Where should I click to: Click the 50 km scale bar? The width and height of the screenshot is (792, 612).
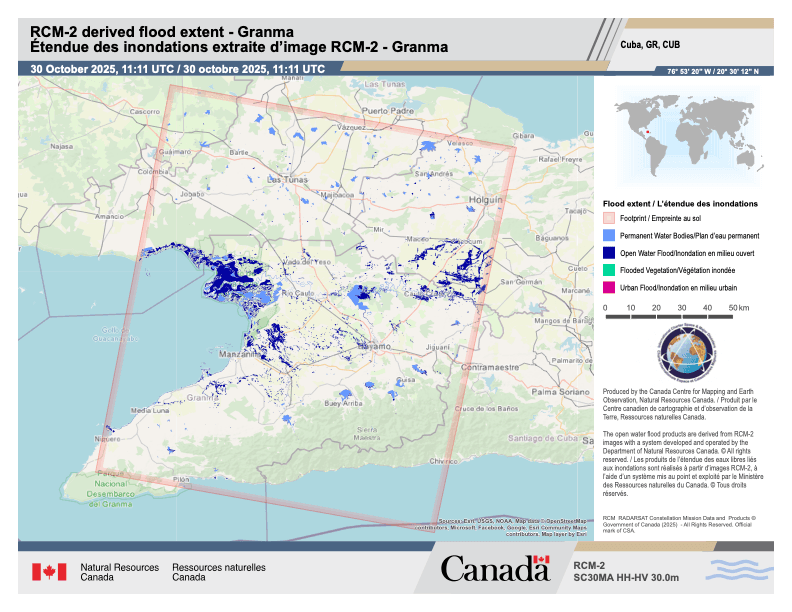tap(675, 316)
